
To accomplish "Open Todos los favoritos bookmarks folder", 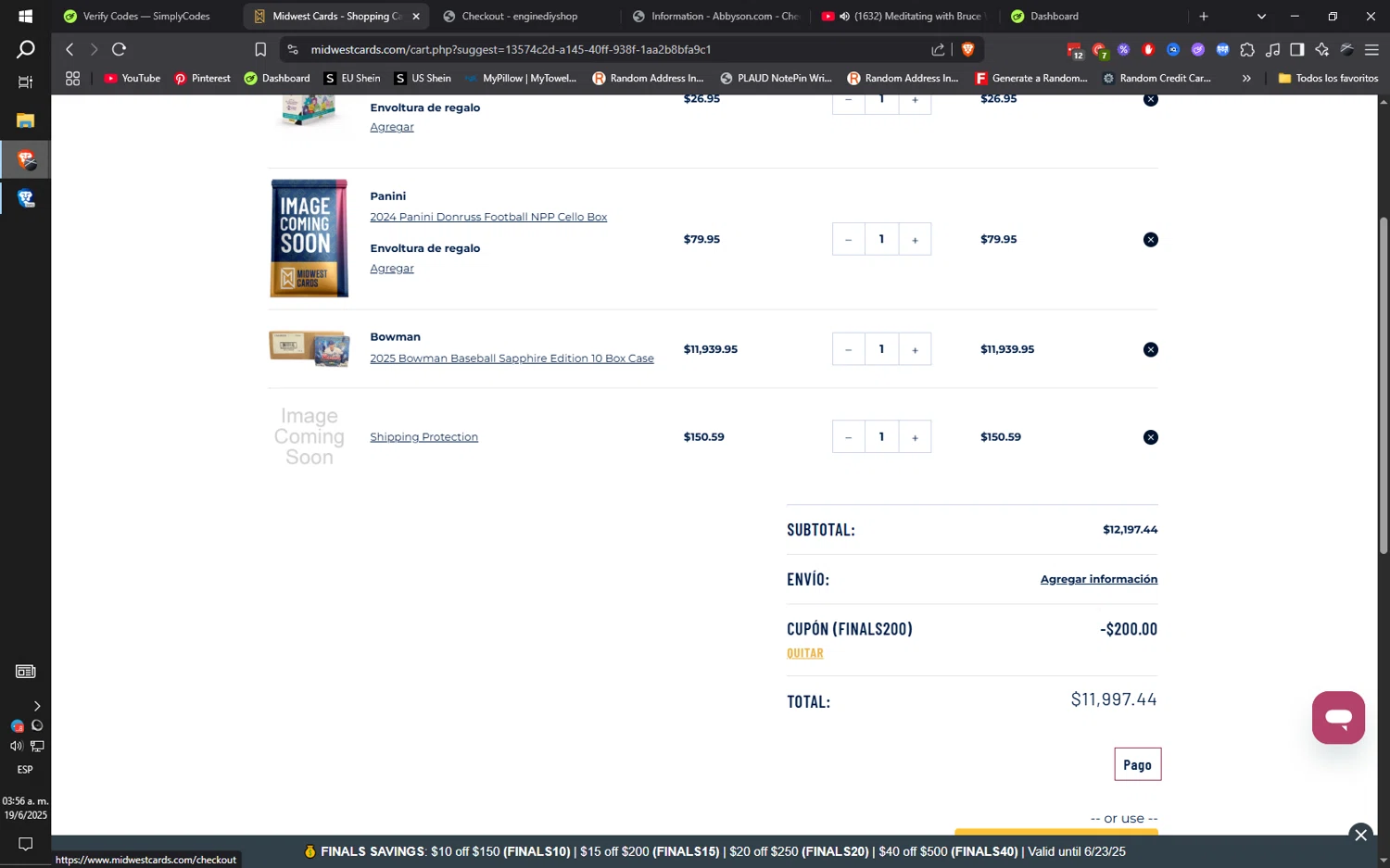I will point(1328,79).
